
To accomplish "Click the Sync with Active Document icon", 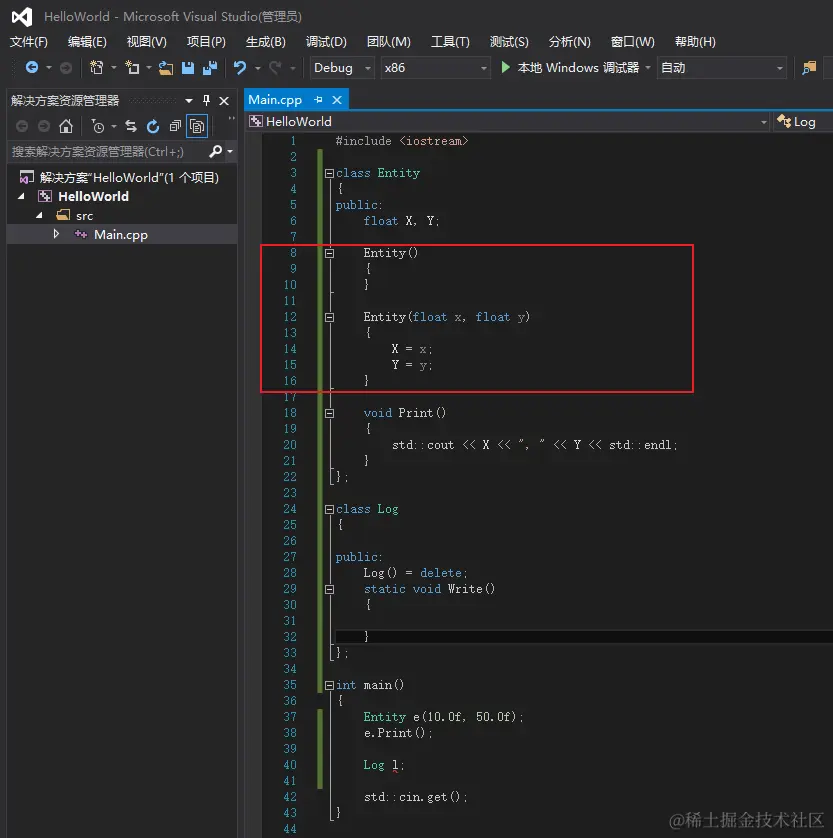I will pyautogui.click(x=131, y=127).
